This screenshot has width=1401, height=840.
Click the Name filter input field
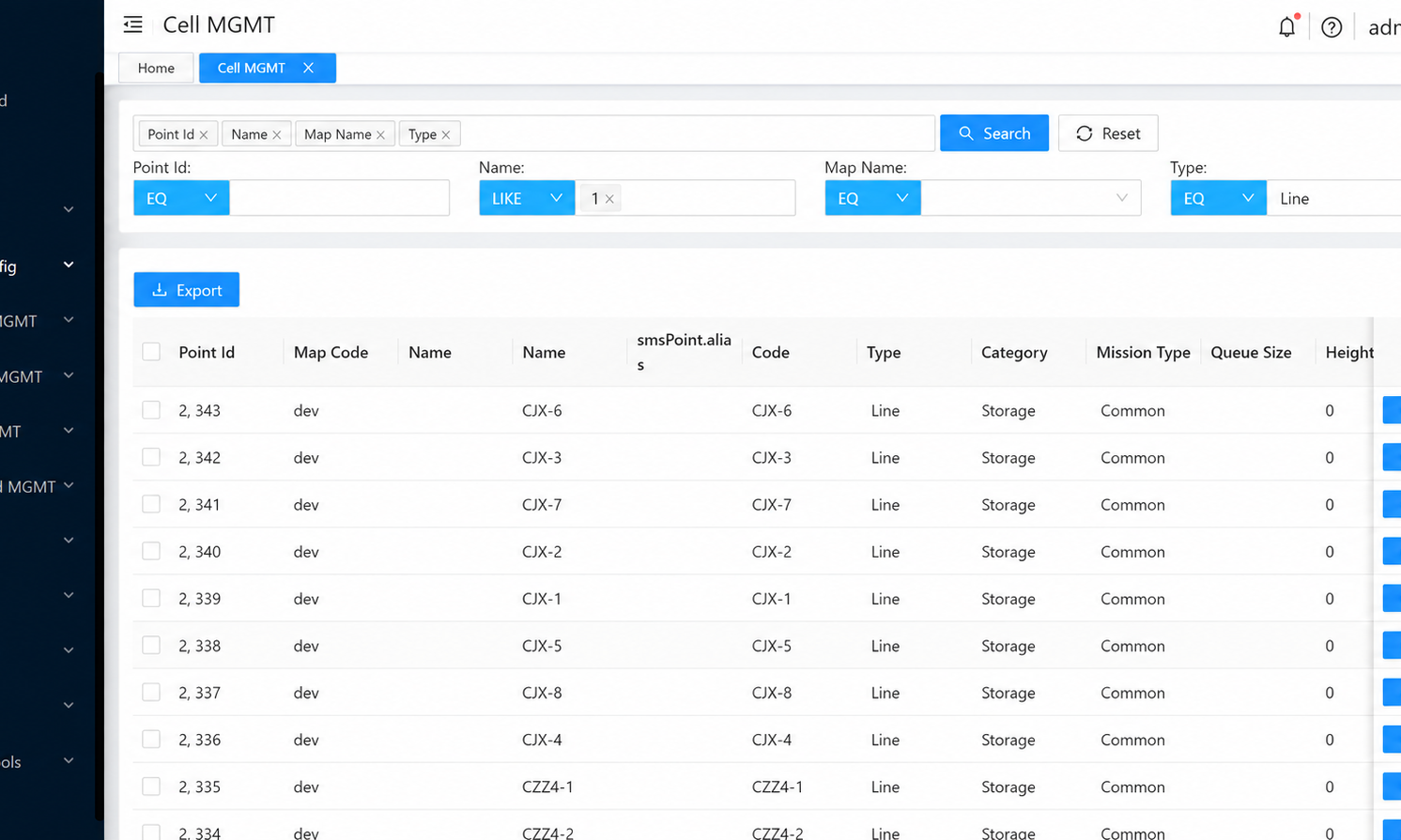[x=685, y=198]
